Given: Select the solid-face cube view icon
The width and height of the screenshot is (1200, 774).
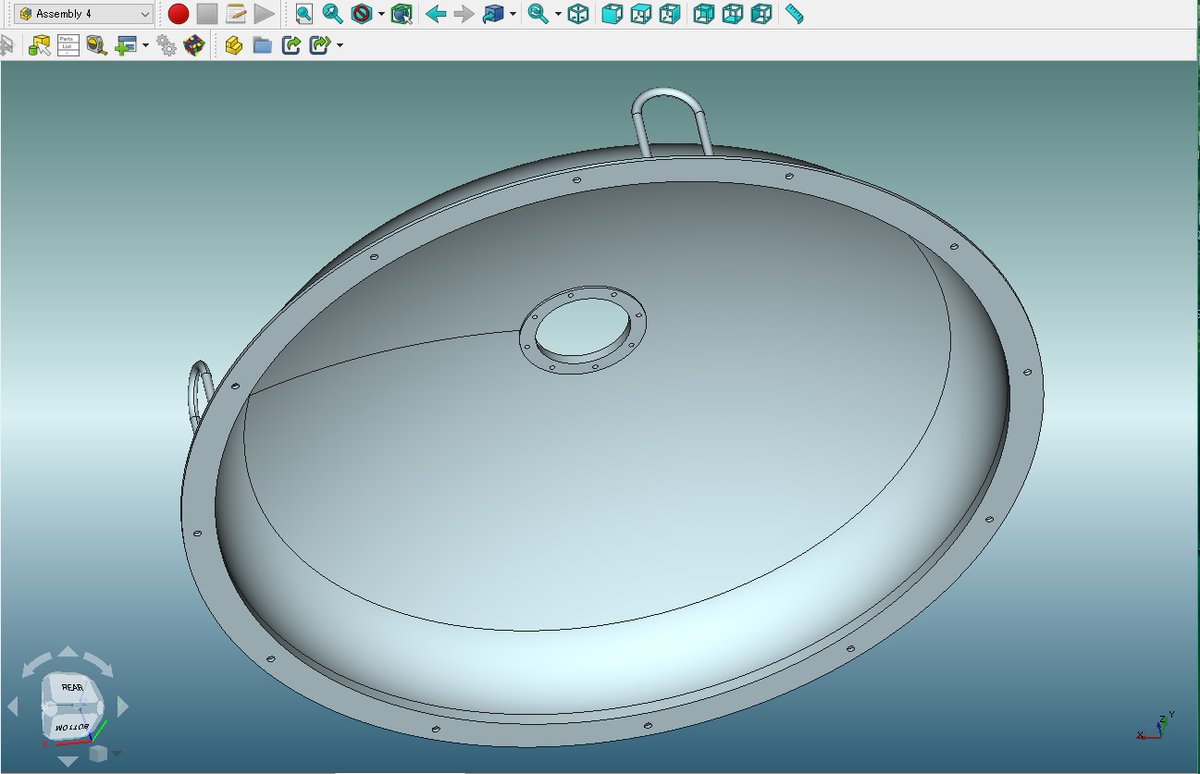Looking at the screenshot, I should [x=612, y=14].
